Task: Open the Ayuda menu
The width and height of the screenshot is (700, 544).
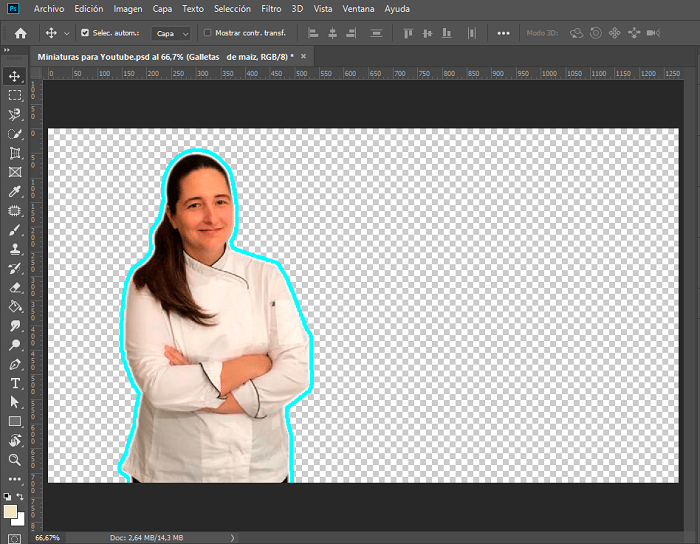Action: click(x=397, y=9)
